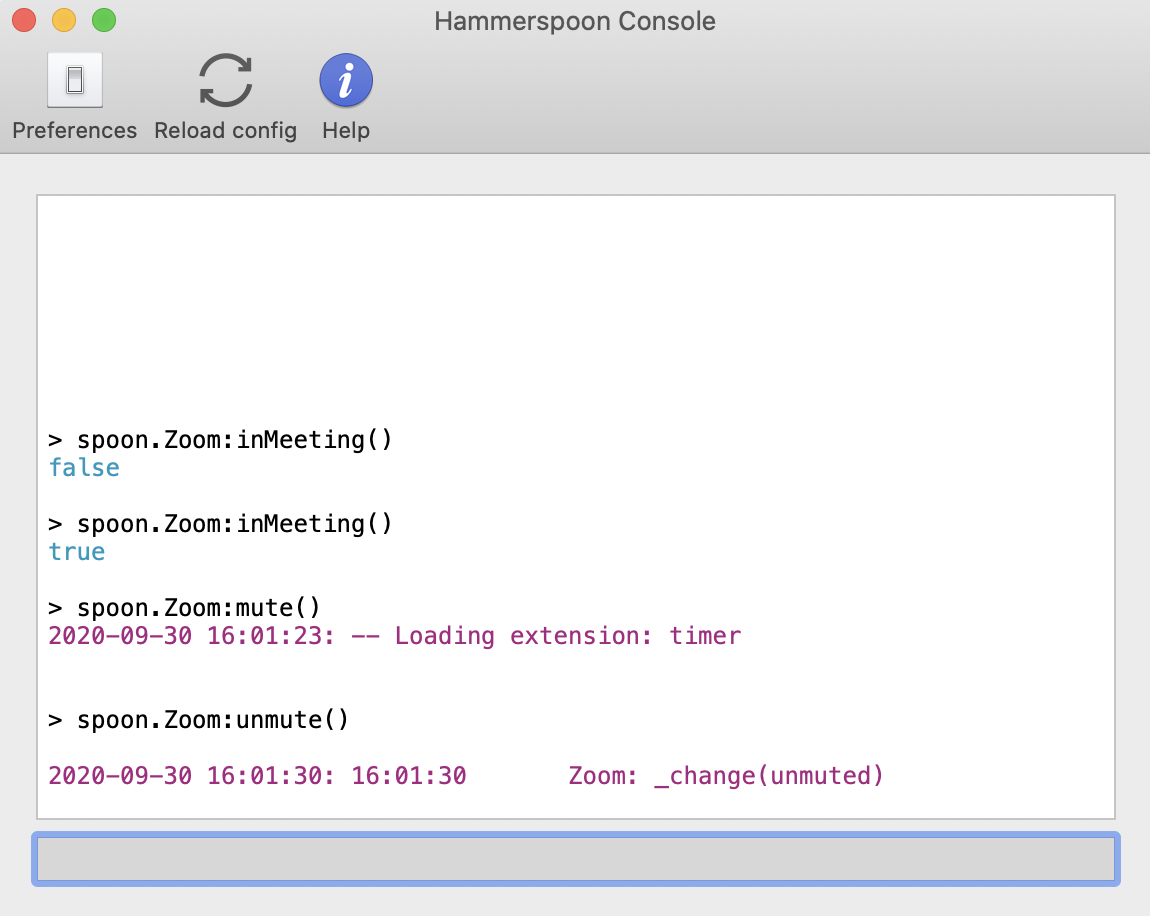Click the blank area atop console output
Image resolution: width=1150 pixels, height=916 pixels.
[x=575, y=300]
